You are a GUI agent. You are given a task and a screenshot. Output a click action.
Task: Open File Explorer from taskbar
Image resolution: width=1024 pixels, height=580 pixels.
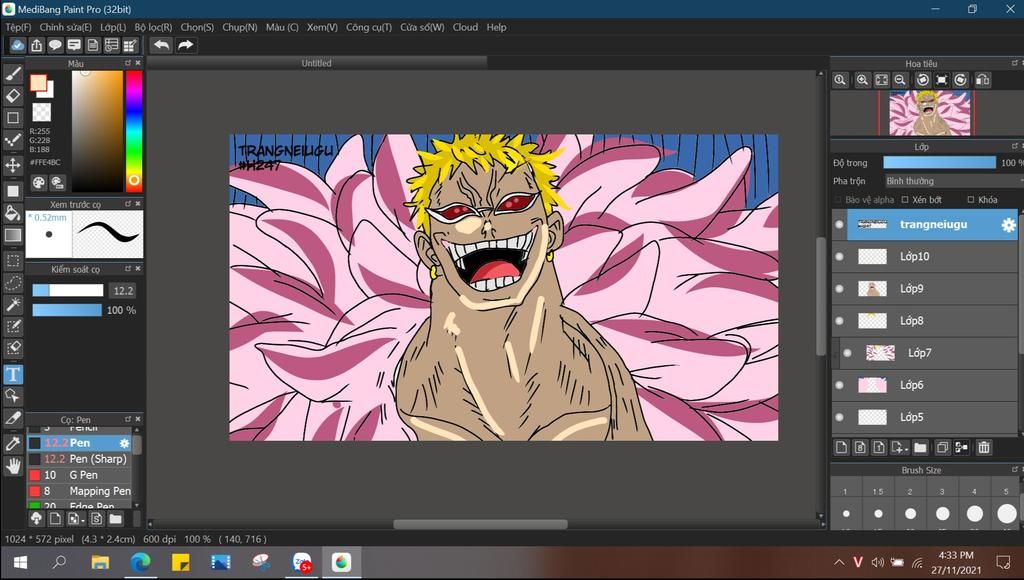[x=100, y=562]
